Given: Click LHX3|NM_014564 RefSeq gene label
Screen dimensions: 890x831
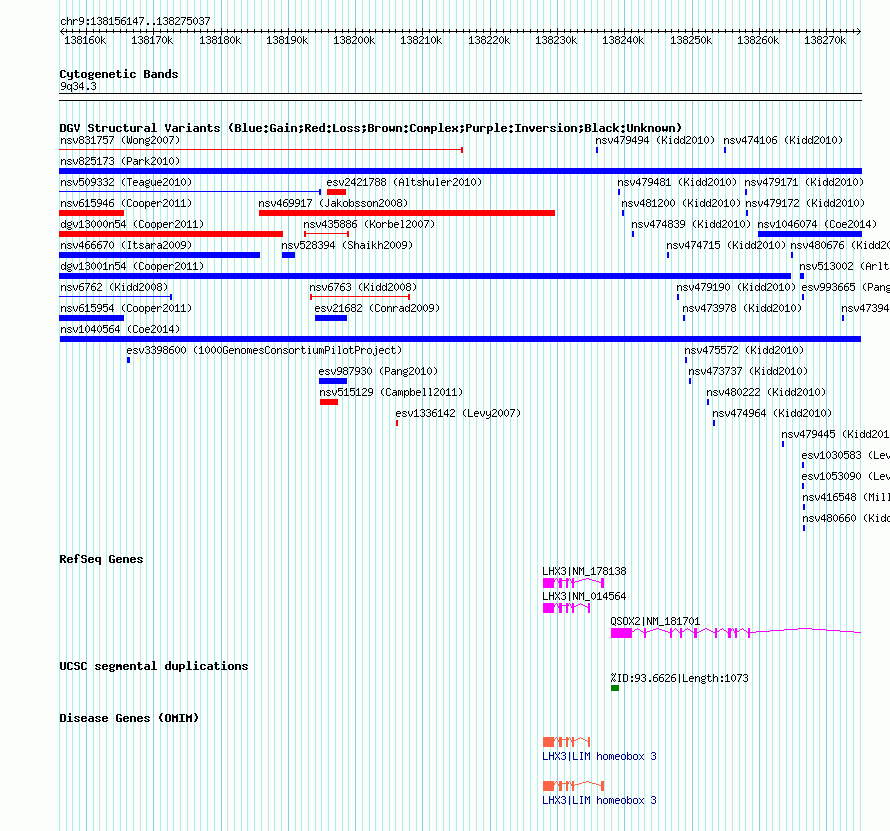Looking at the screenshot, I should 584,596.
